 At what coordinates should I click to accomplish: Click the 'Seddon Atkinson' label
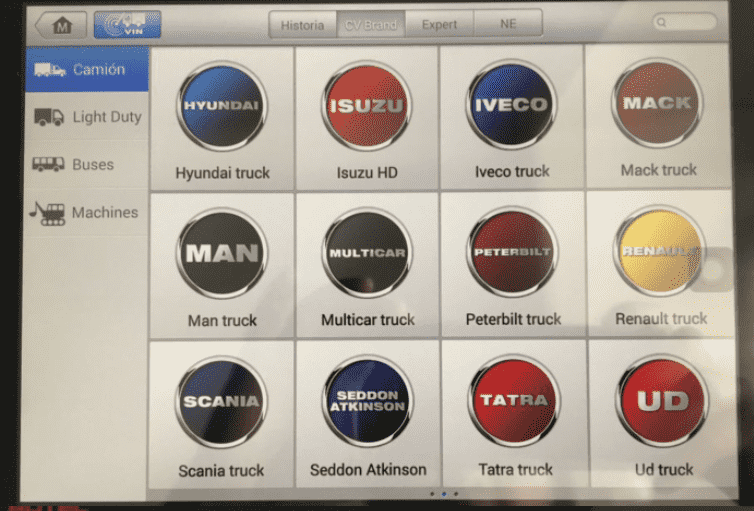(368, 470)
